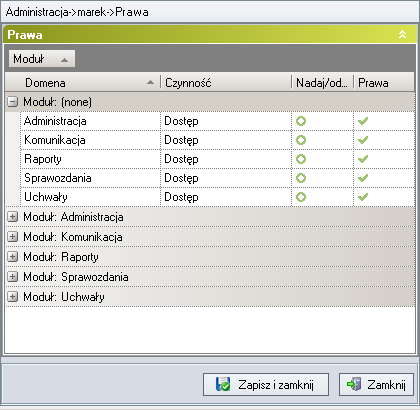Toggle the Prawa checkmark for Administracja
This screenshot has height=410, width=420.
click(363, 121)
